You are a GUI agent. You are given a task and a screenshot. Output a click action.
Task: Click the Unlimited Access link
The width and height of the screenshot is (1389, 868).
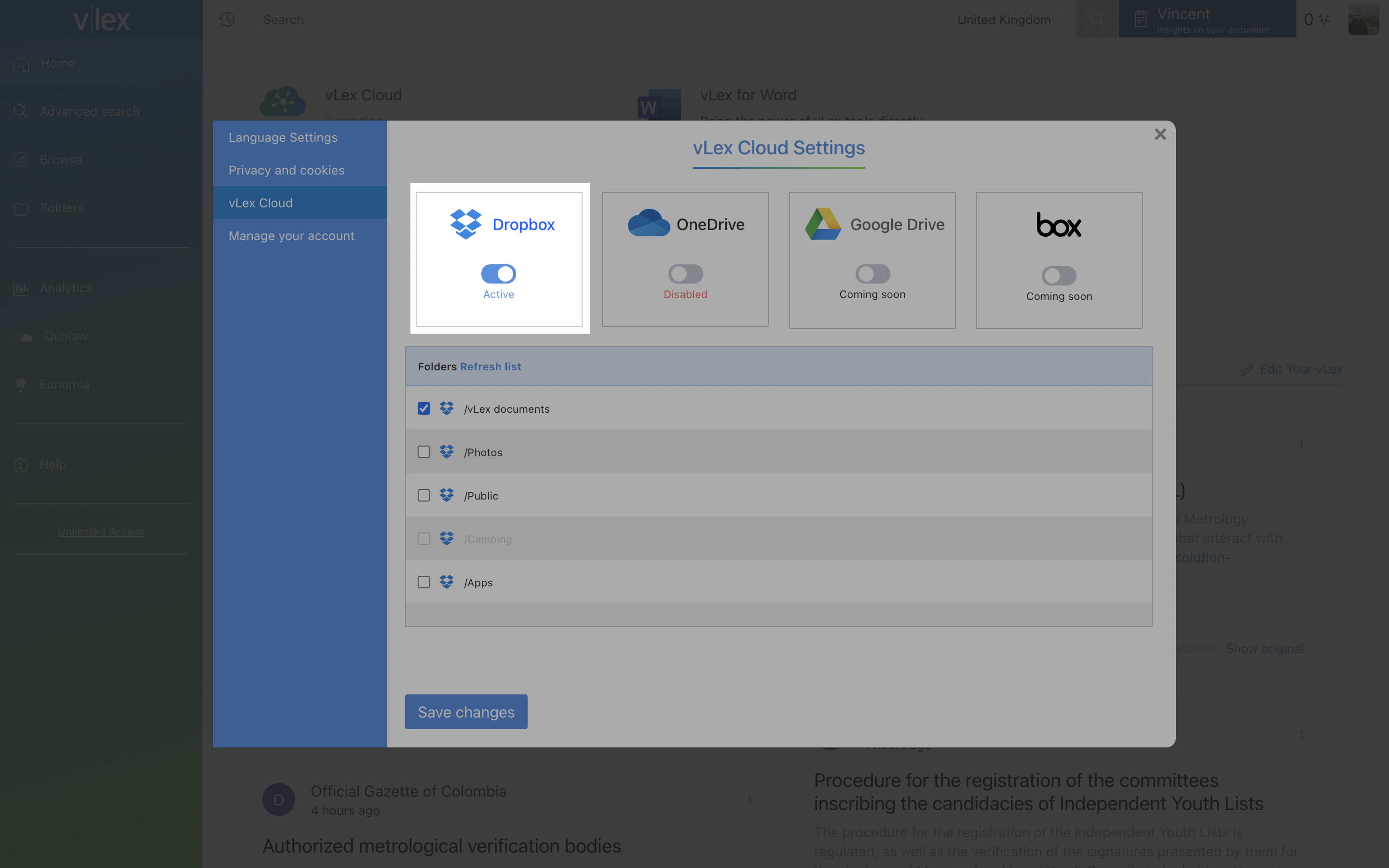click(101, 531)
